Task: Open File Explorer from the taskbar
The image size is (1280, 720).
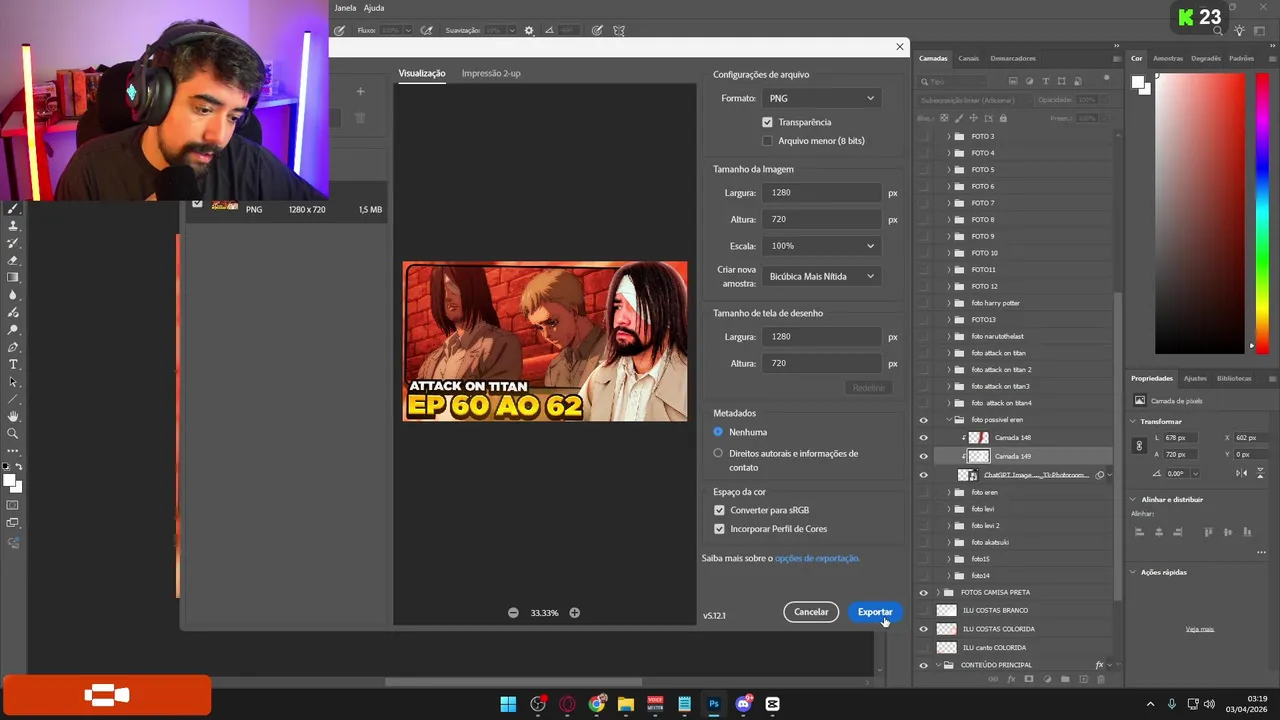Action: (x=626, y=704)
